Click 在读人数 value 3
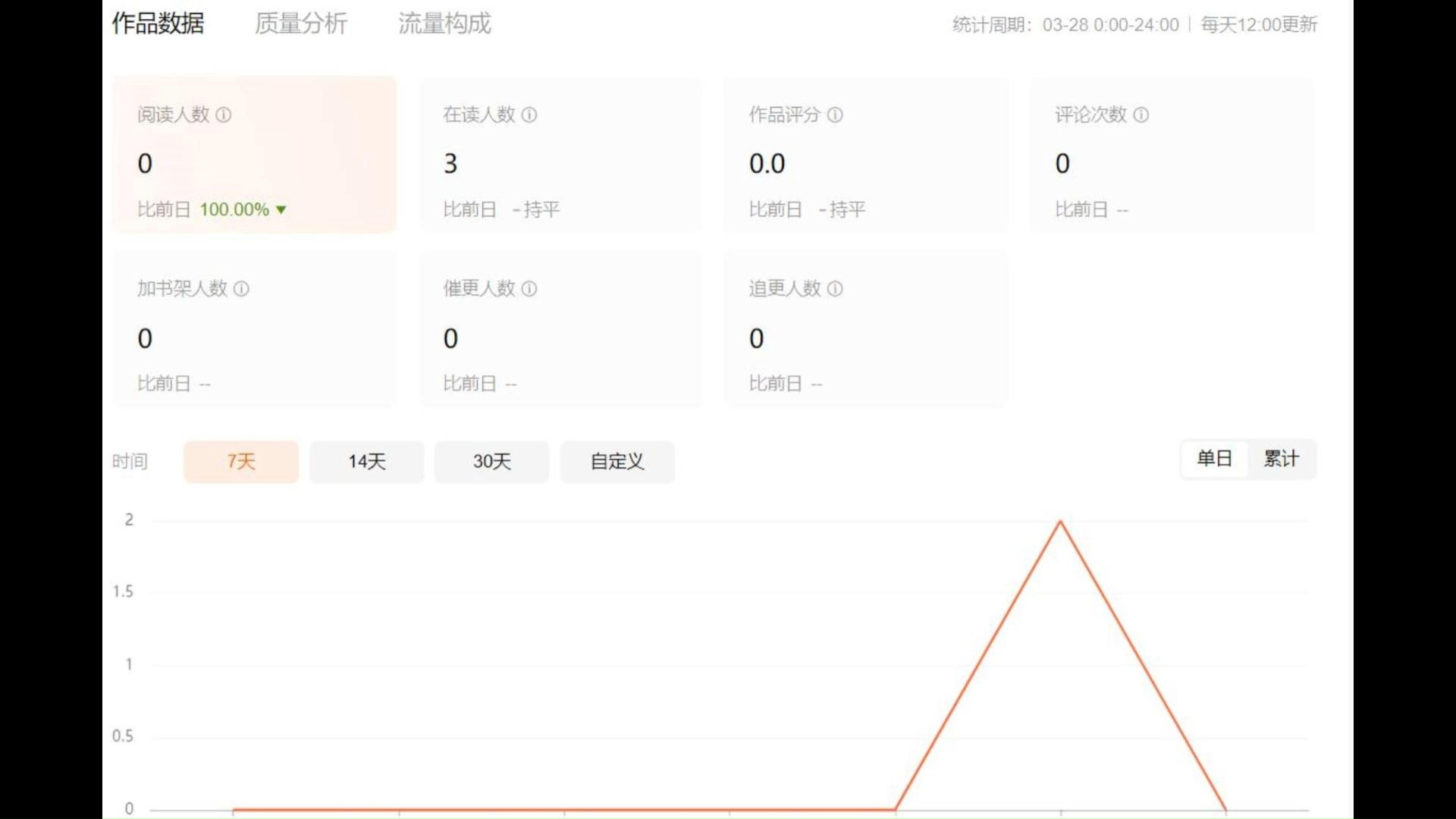Viewport: 1456px width, 819px height. (450, 164)
